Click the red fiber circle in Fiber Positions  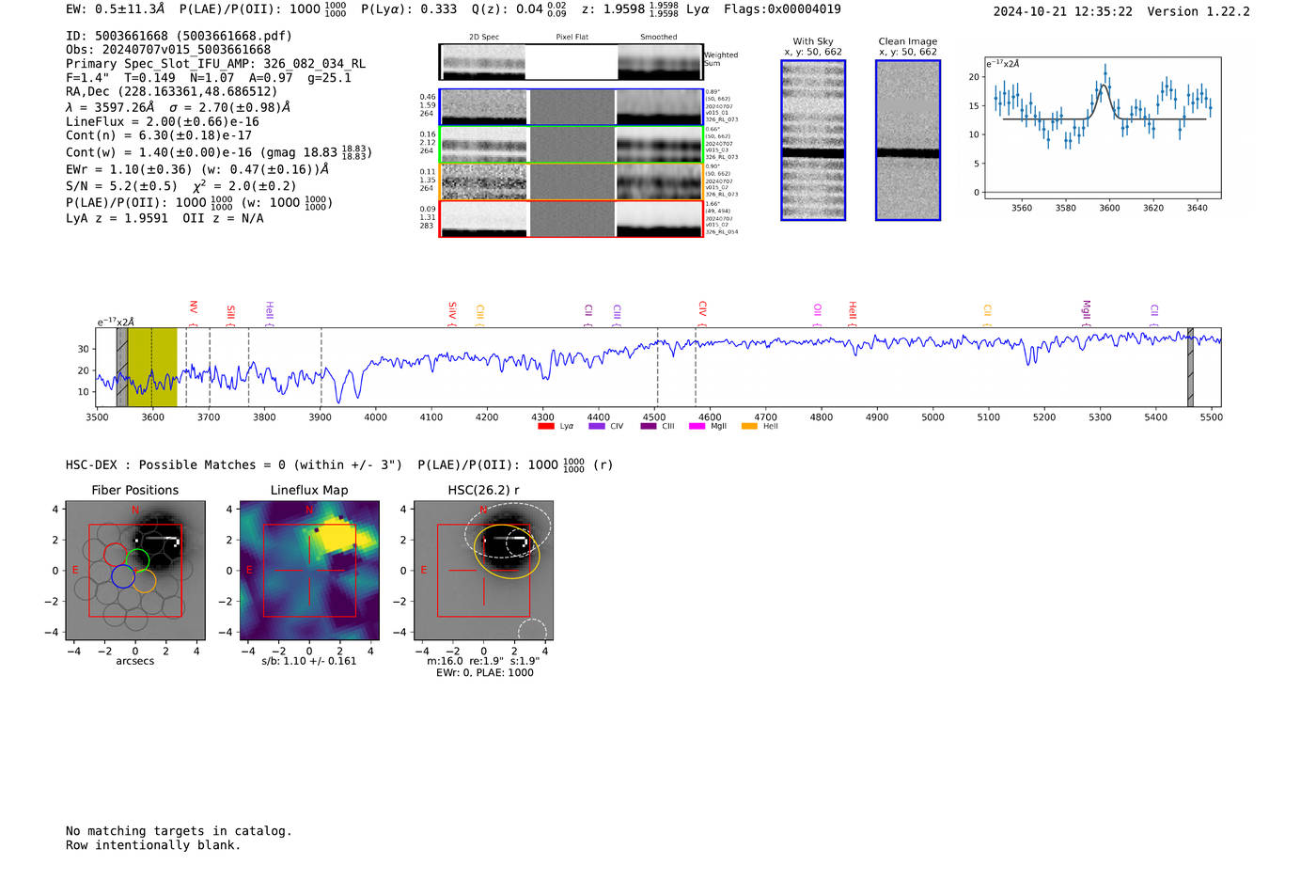point(116,555)
